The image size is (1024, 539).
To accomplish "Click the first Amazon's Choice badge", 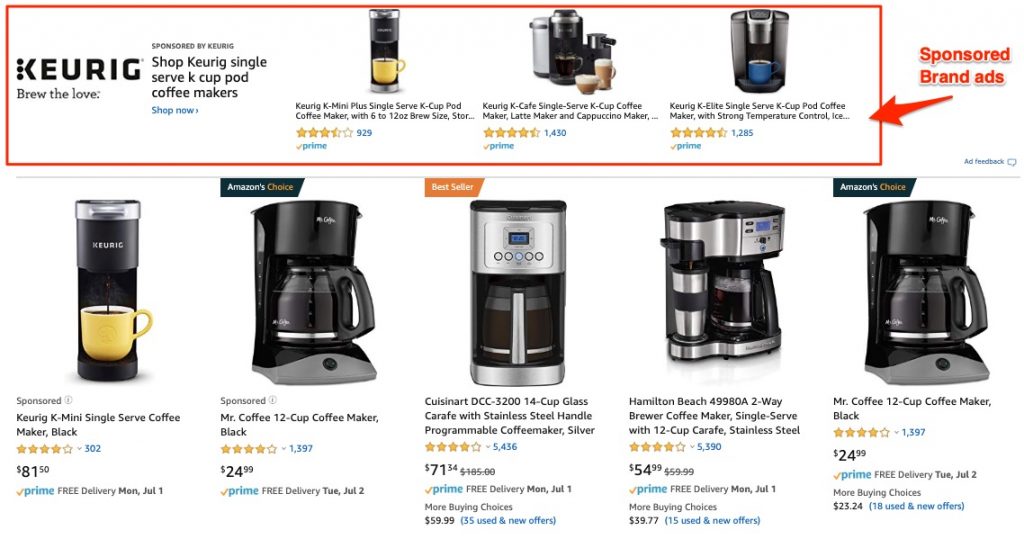I will pyautogui.click(x=261, y=187).
